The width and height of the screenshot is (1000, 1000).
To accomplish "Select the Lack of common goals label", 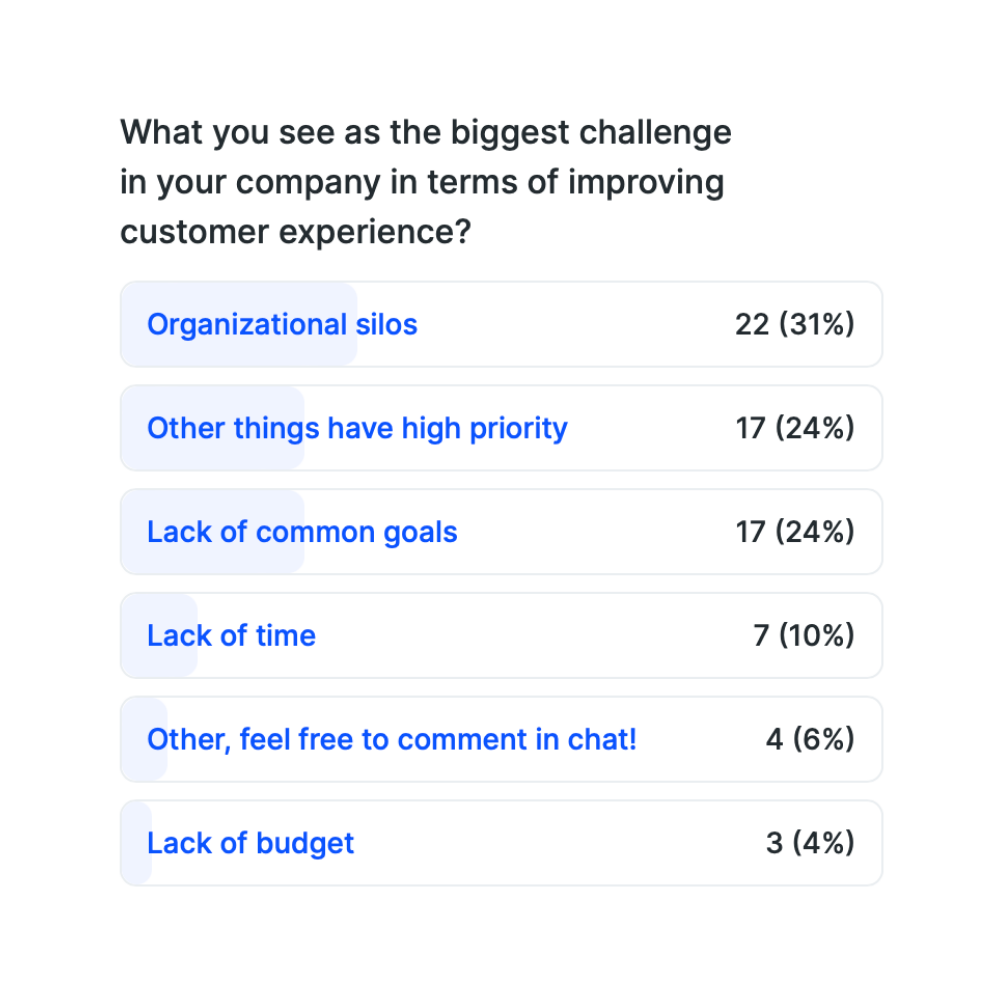I will pos(302,532).
